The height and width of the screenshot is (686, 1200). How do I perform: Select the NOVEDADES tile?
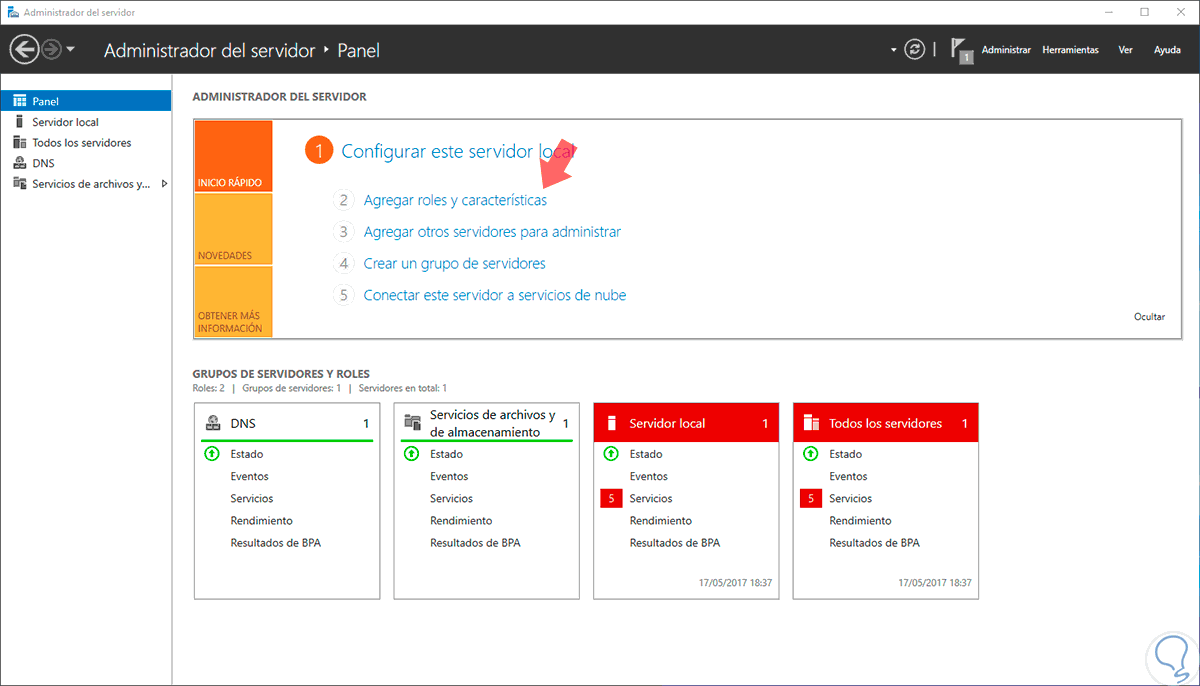click(233, 229)
